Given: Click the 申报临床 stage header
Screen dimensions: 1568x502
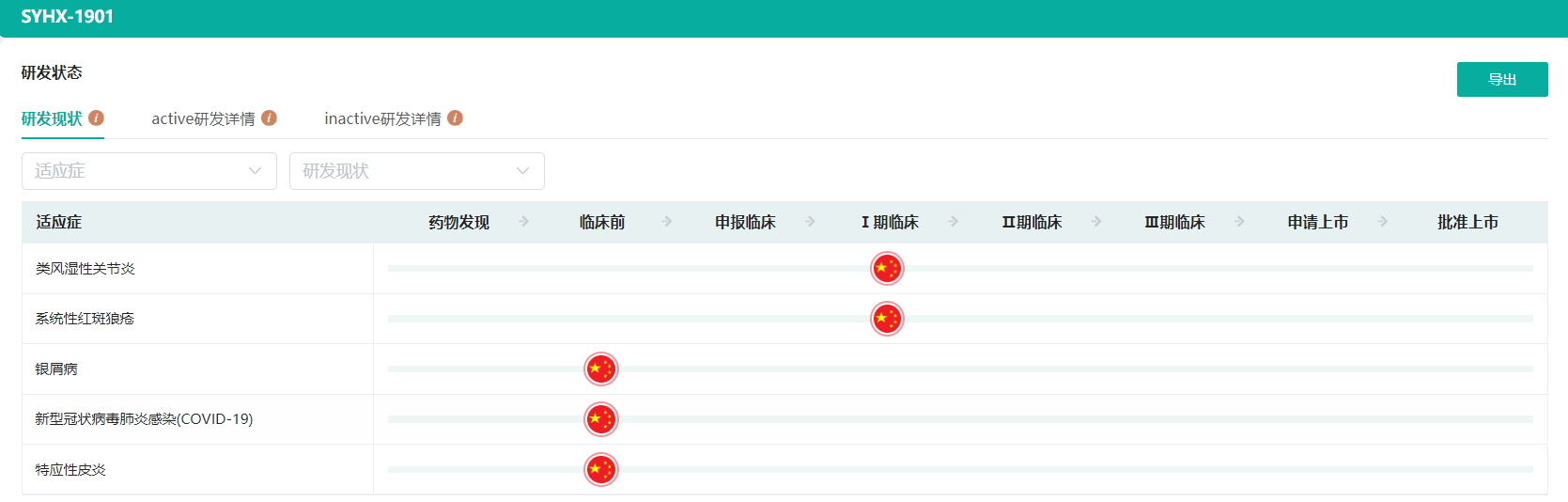Looking at the screenshot, I should pyautogui.click(x=745, y=222).
